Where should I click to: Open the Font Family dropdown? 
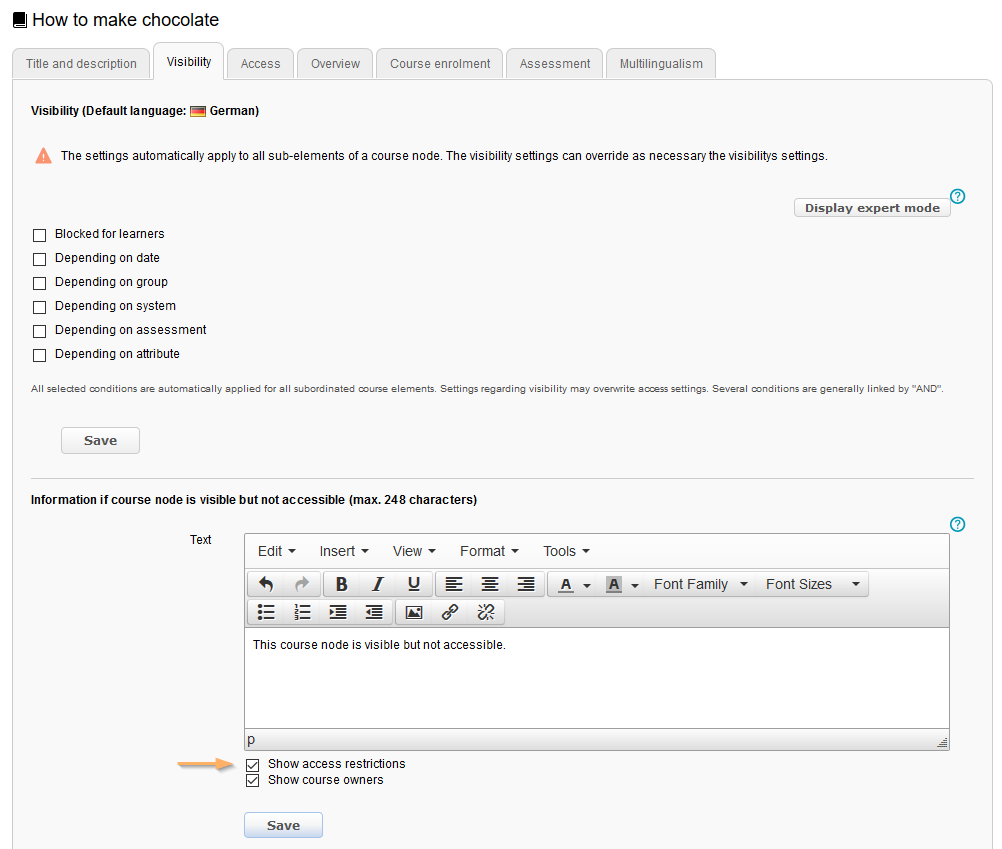(x=700, y=584)
